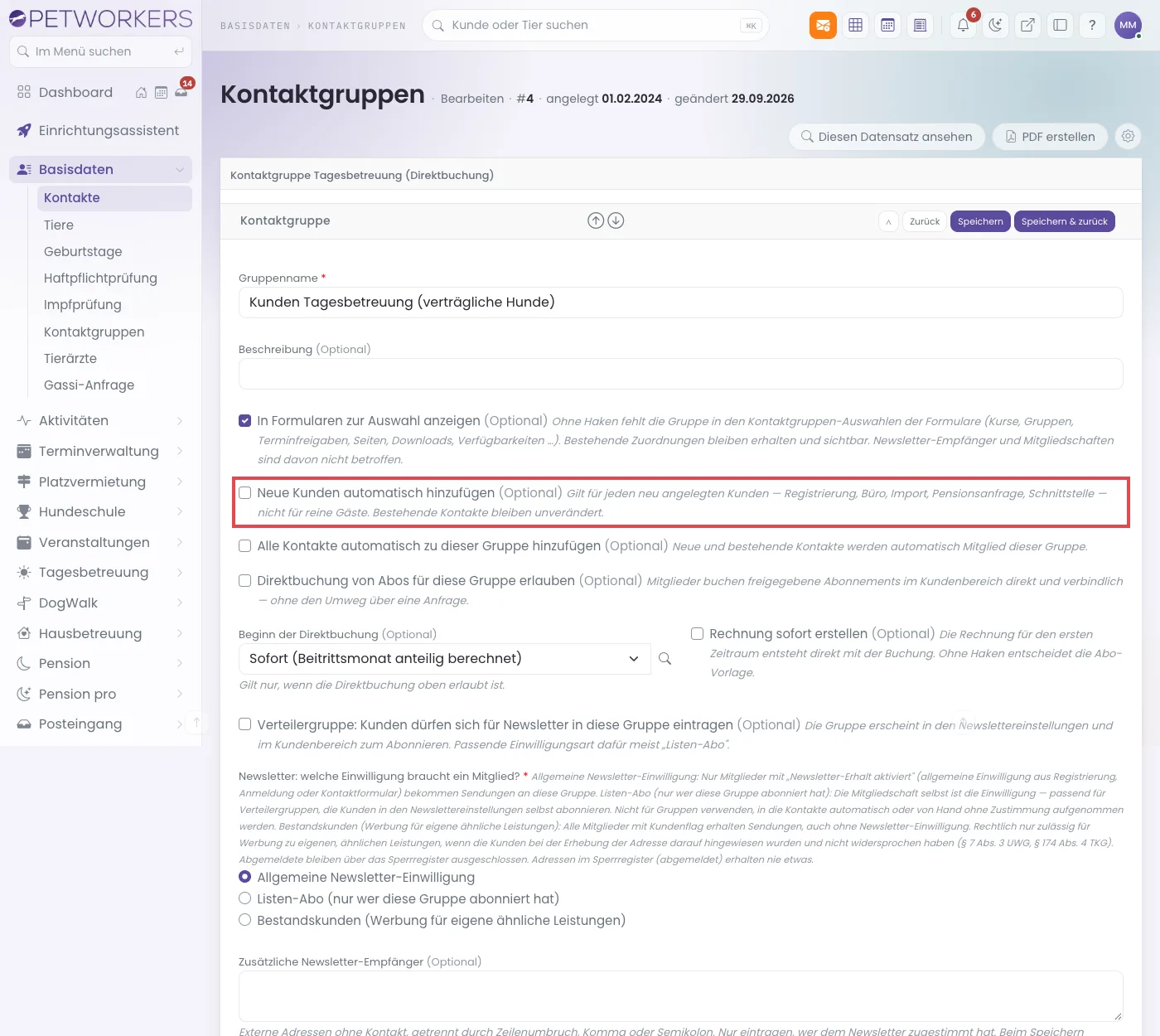This screenshot has width=1160, height=1036.
Task: Collapse Kontaktgruppe panel with caret button
Action: click(x=888, y=221)
